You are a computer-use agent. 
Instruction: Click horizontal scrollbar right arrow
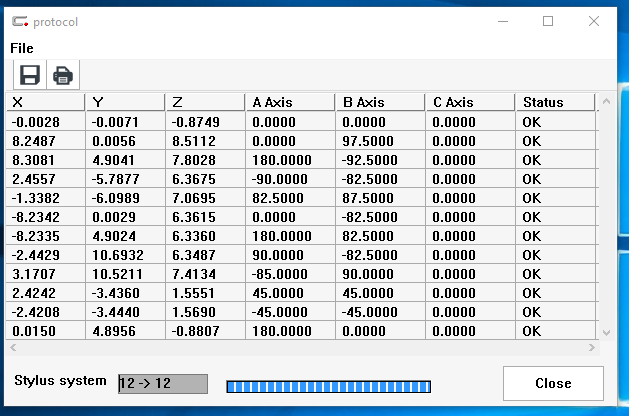592,347
